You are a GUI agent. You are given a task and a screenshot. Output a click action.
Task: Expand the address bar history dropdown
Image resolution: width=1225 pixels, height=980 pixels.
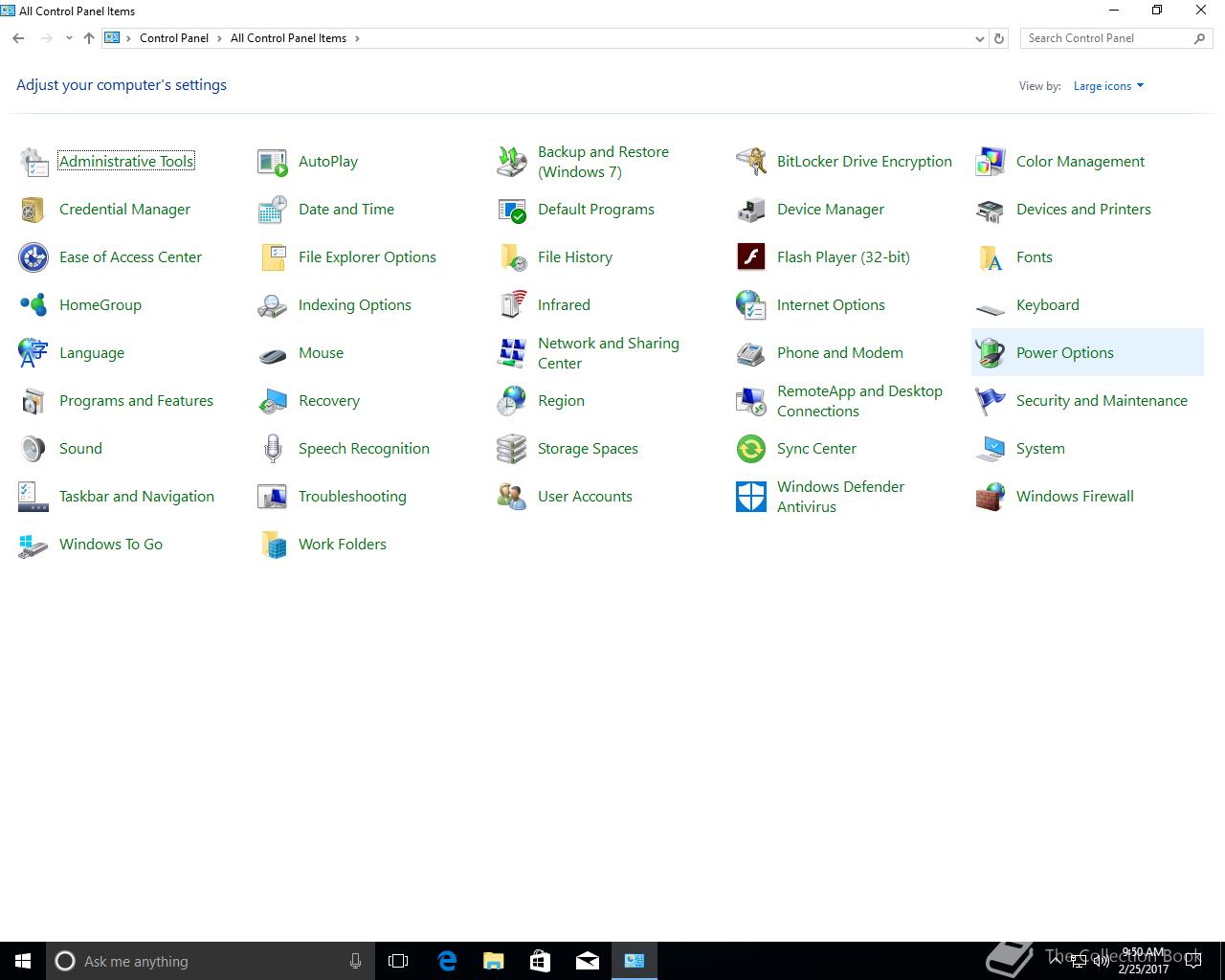point(979,38)
